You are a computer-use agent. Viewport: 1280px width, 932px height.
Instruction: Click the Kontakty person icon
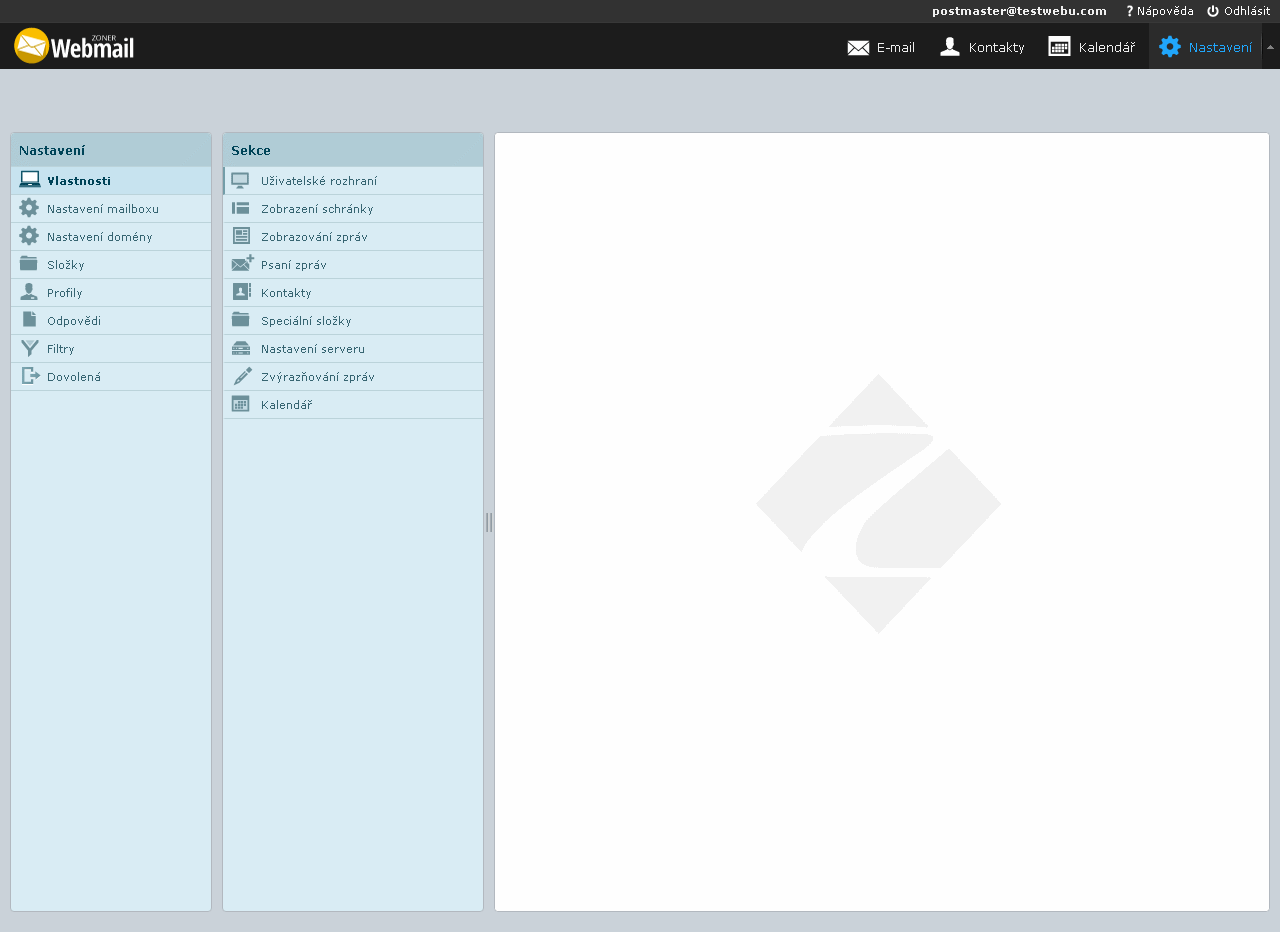[x=950, y=47]
